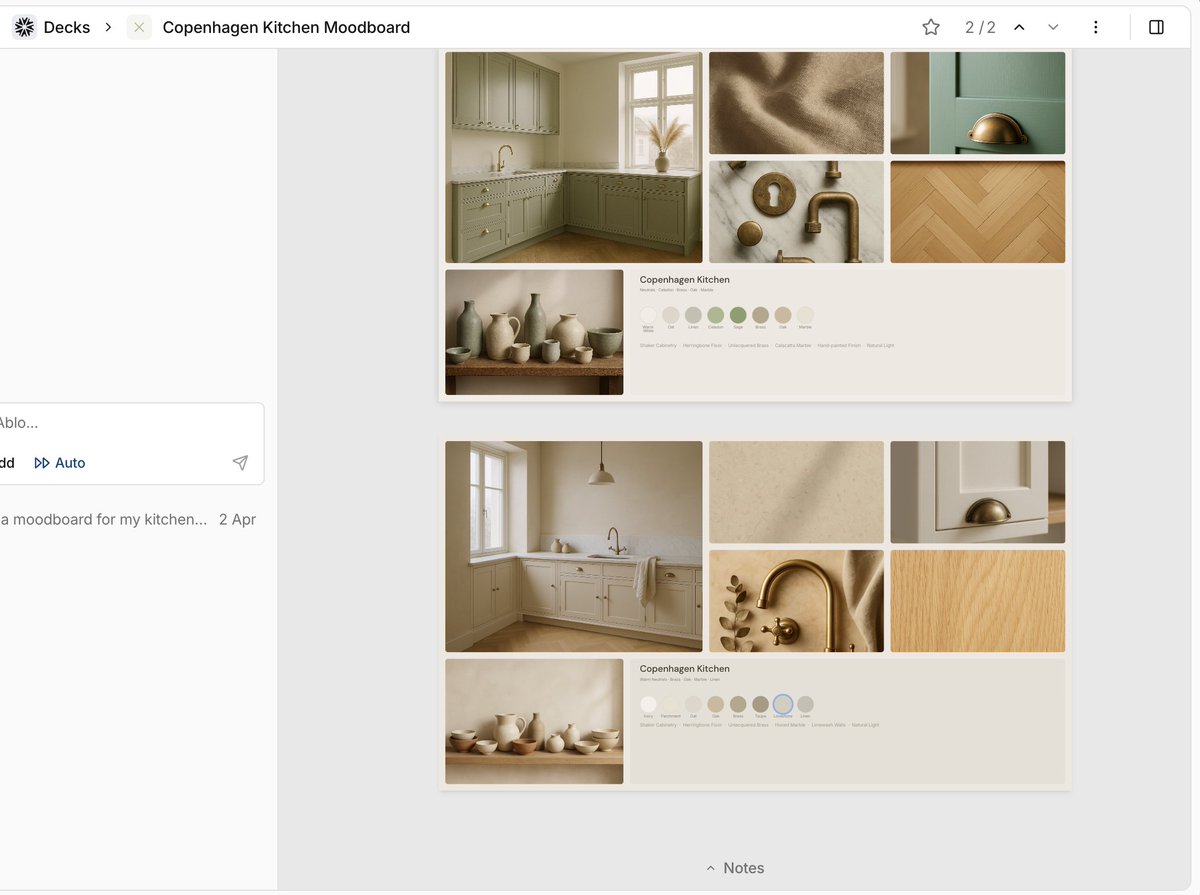1200x895 pixels.
Task: Click the Warm White swatch on first slide
Action: coord(648,315)
